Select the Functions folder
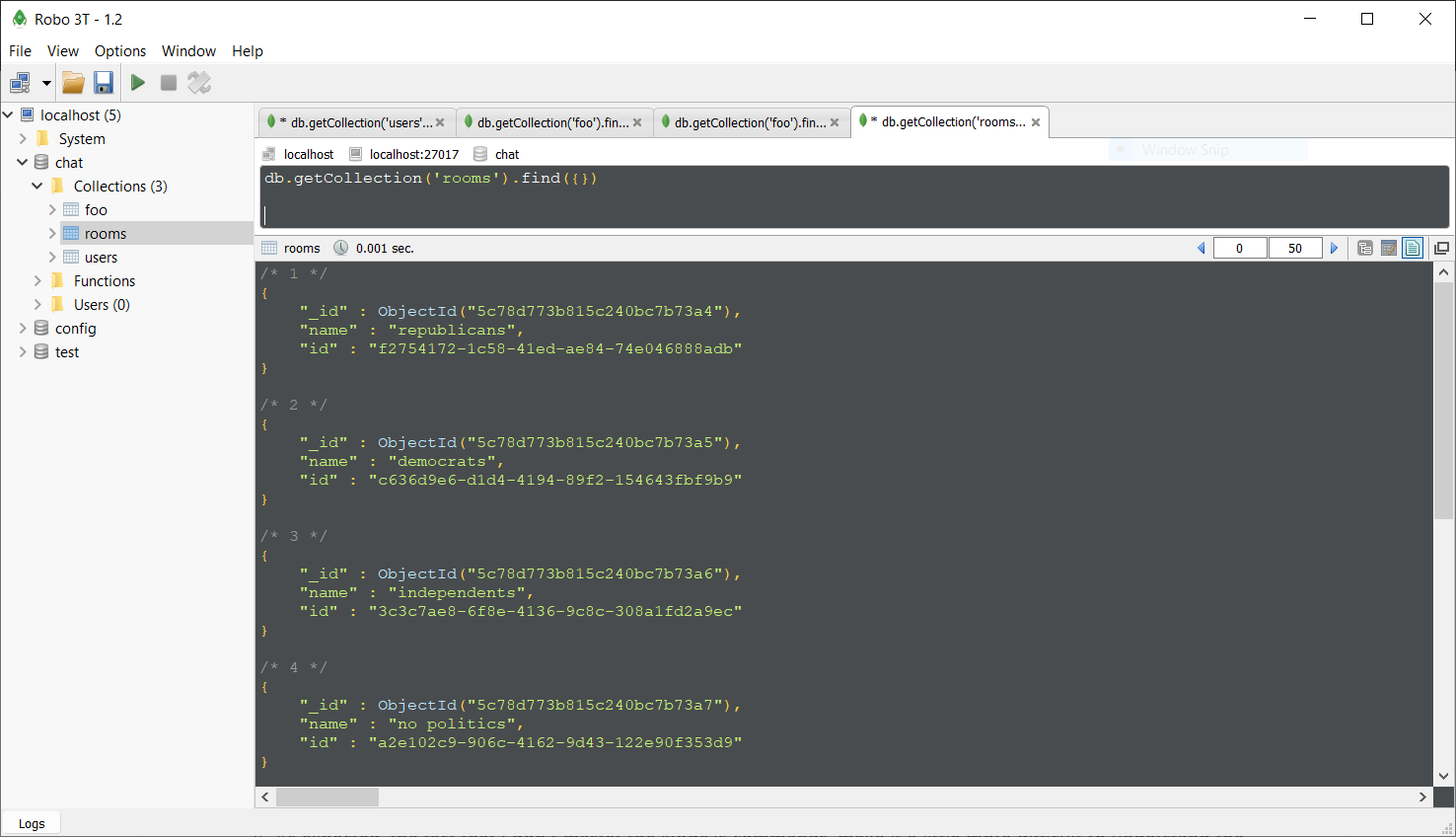The image size is (1456, 837). pos(105,280)
